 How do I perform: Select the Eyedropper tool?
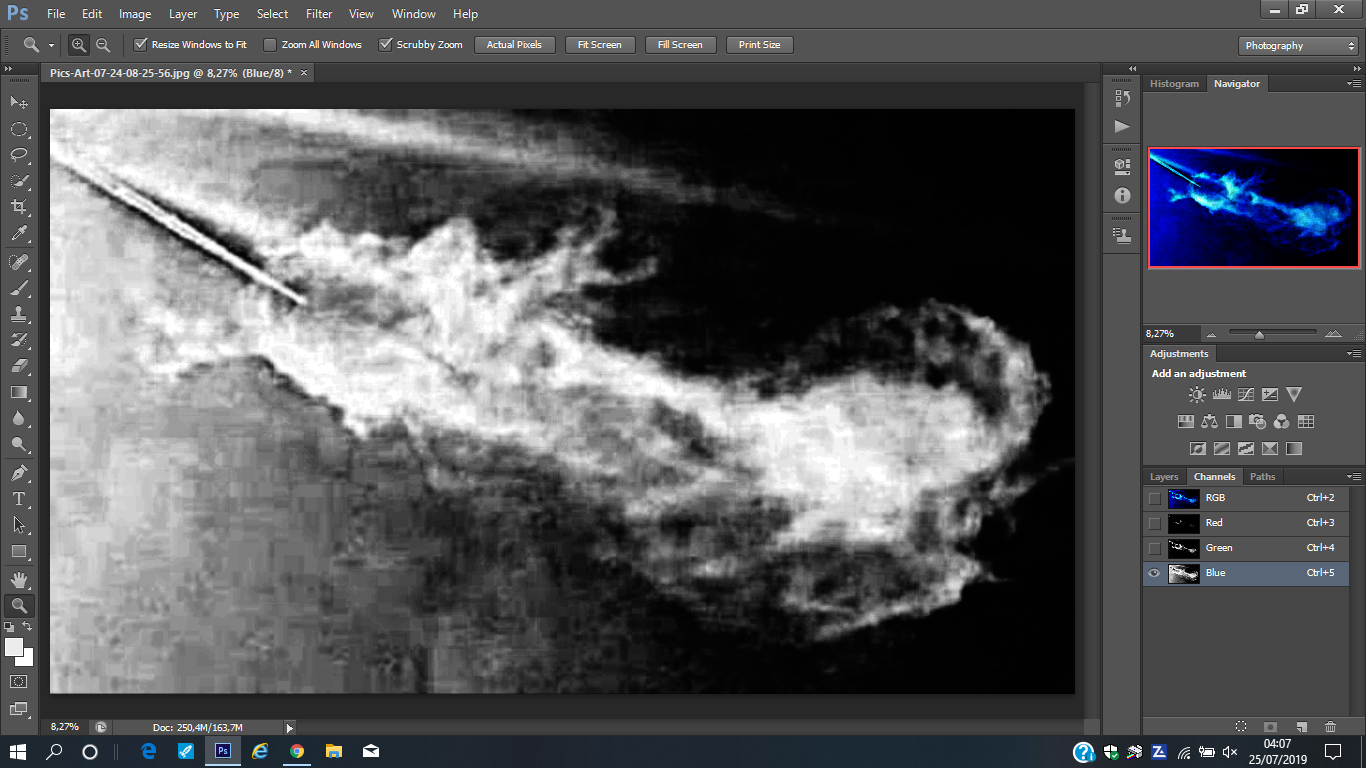pos(18,234)
